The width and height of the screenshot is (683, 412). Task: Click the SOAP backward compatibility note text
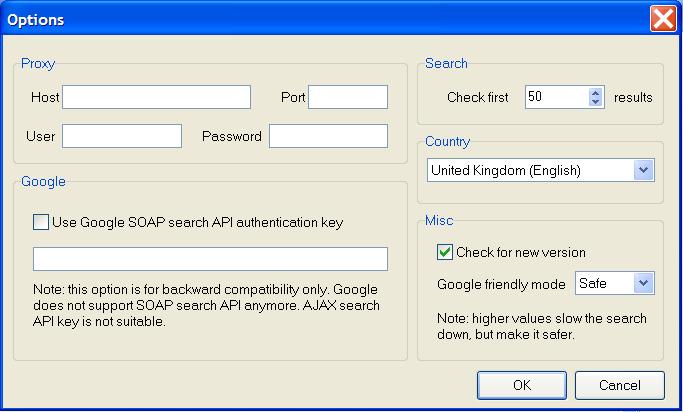[x=206, y=306]
